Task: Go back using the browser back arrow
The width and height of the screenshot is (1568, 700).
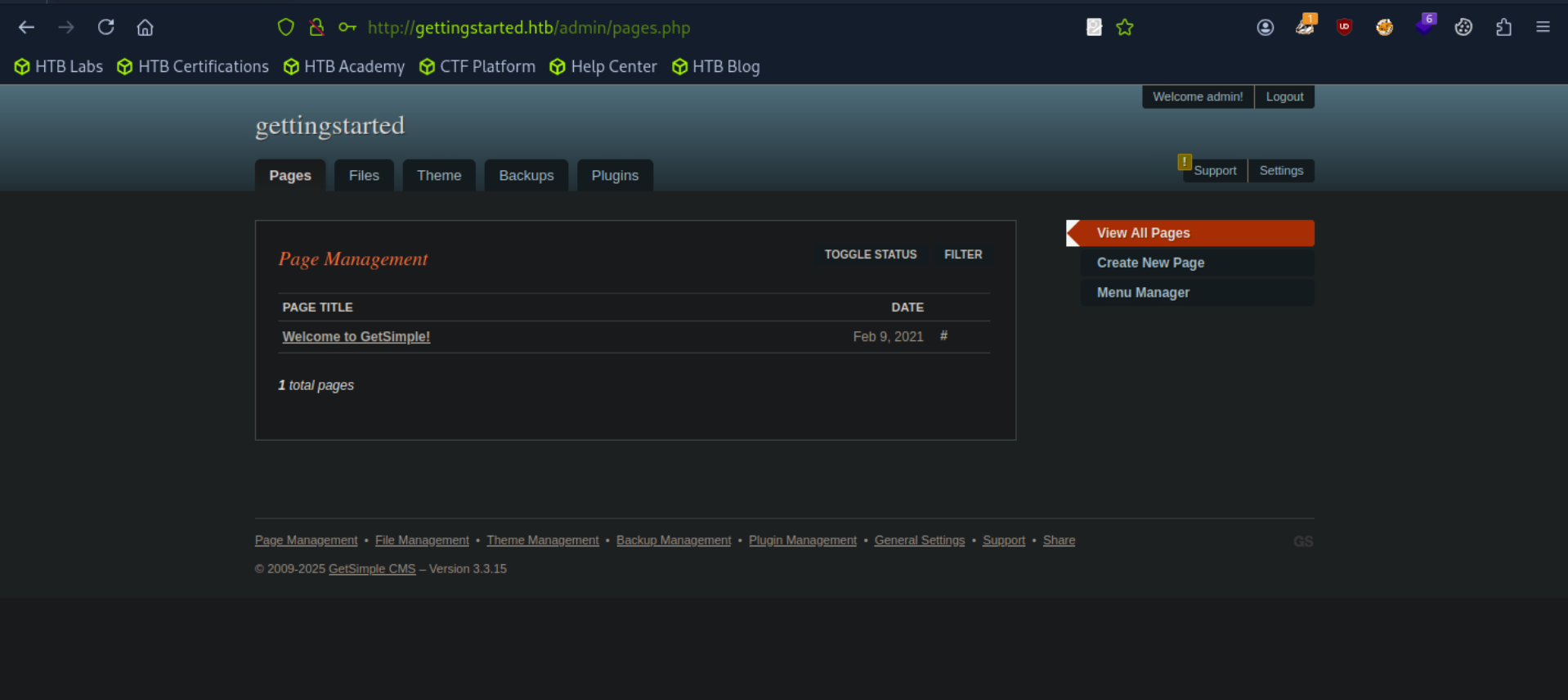Action: [26, 27]
